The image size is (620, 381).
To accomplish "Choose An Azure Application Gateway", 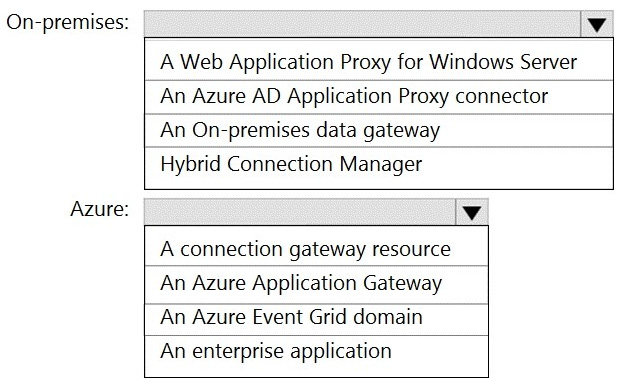I will click(316, 285).
